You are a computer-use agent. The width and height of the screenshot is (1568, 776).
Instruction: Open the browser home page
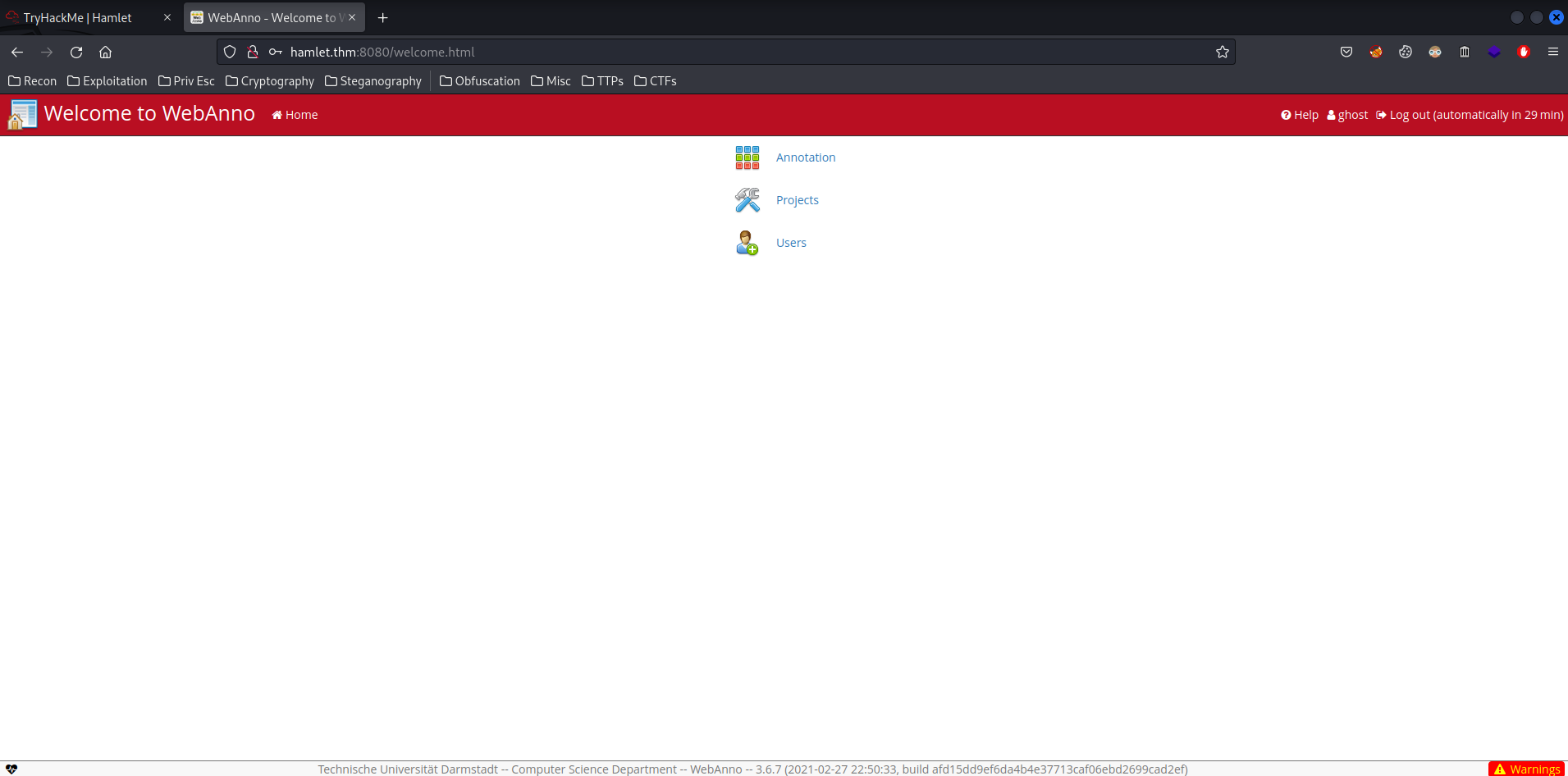(105, 52)
